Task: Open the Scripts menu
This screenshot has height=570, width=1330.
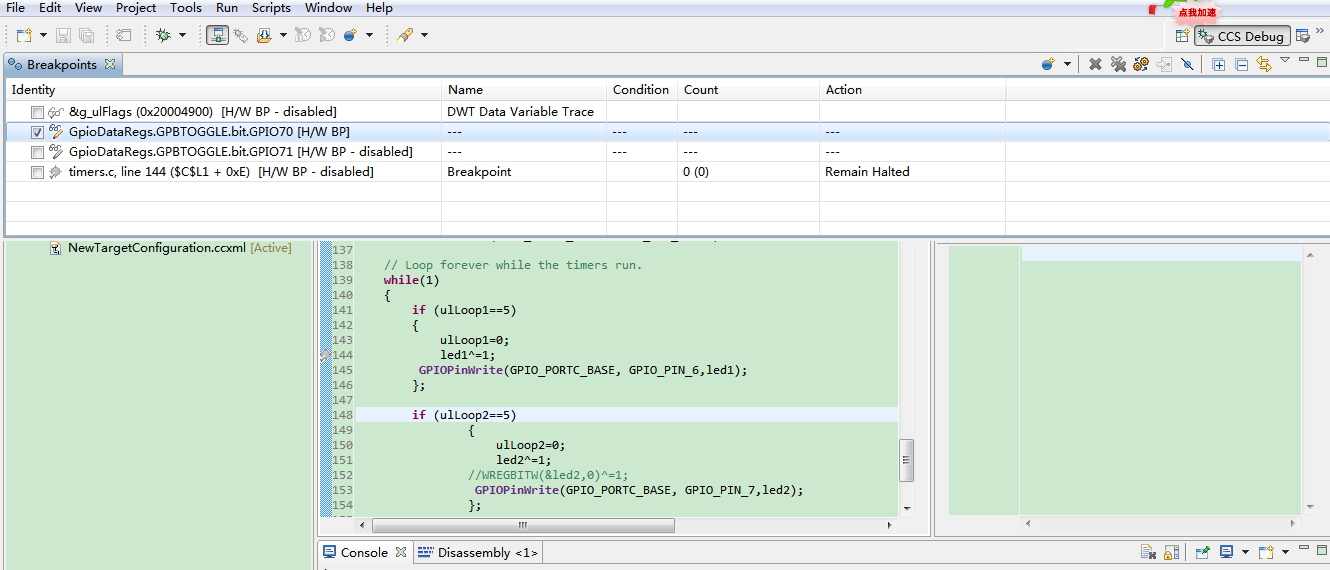Action: click(271, 8)
